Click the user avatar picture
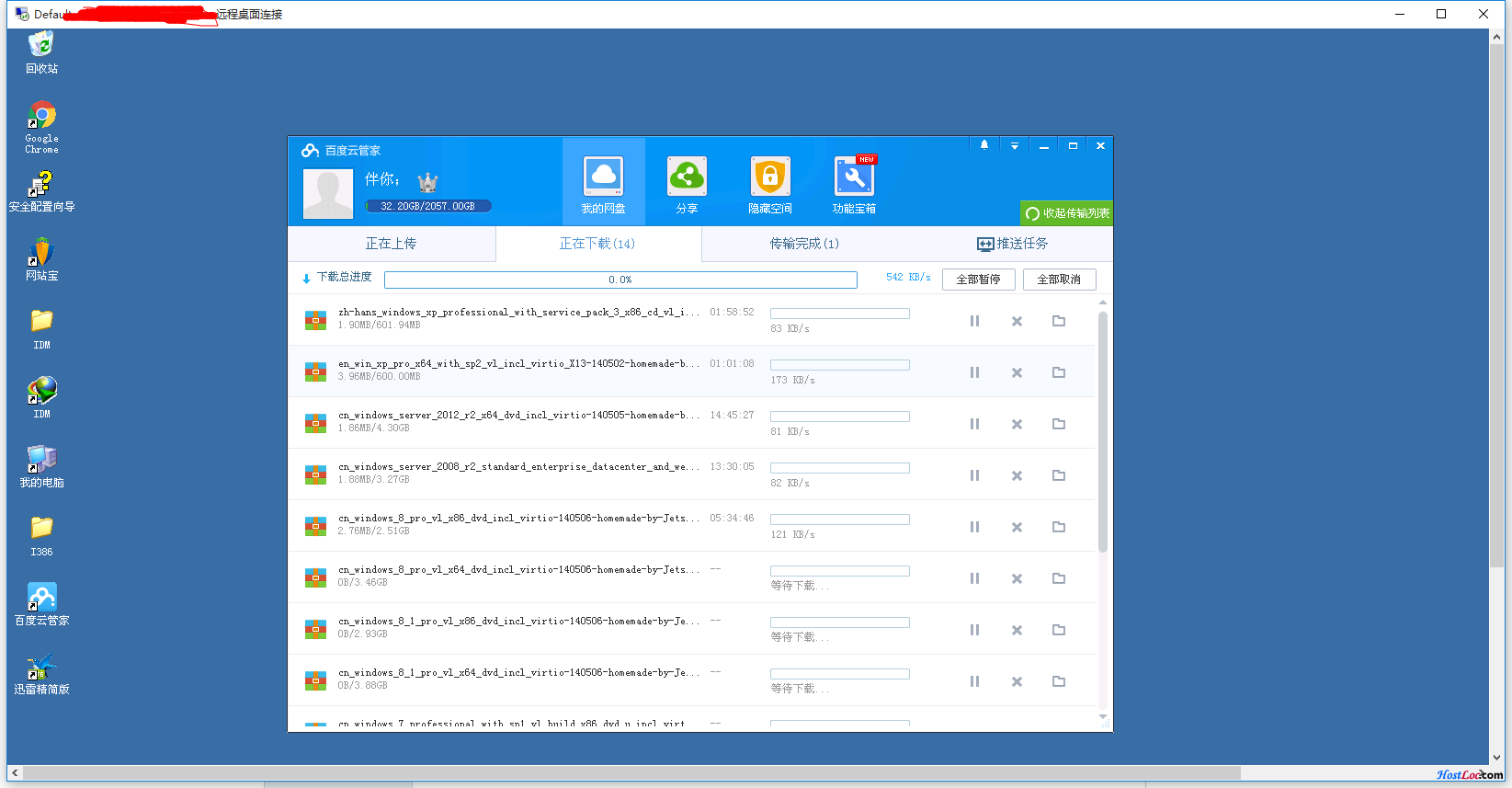The width and height of the screenshot is (1512, 788). (328, 193)
